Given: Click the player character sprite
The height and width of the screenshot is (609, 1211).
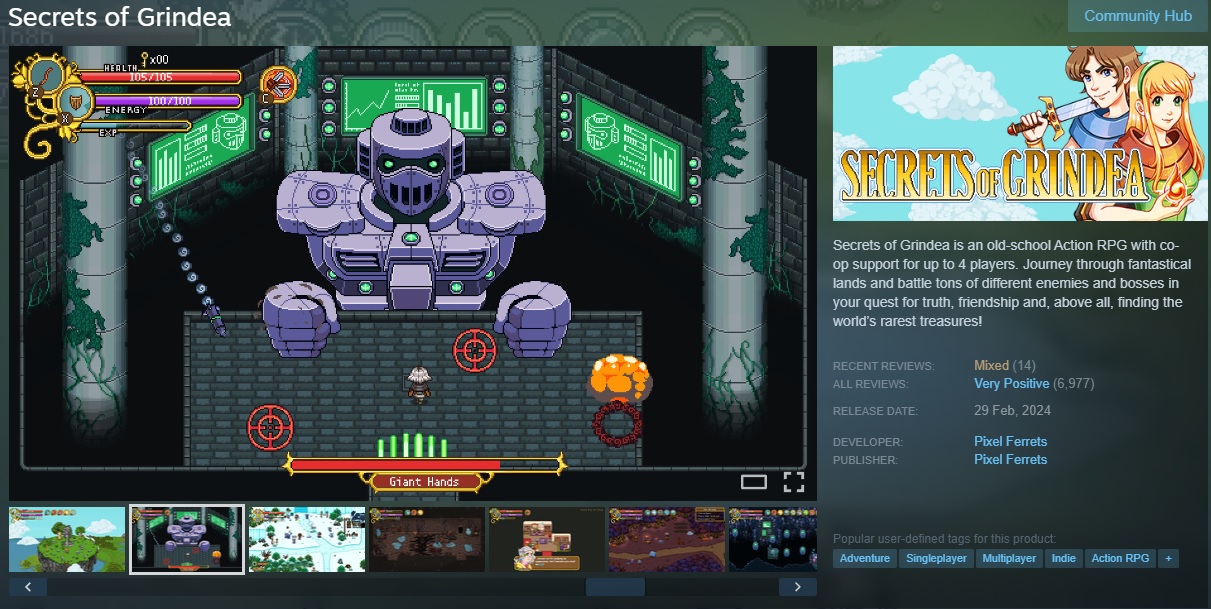Looking at the screenshot, I should coord(419,384).
